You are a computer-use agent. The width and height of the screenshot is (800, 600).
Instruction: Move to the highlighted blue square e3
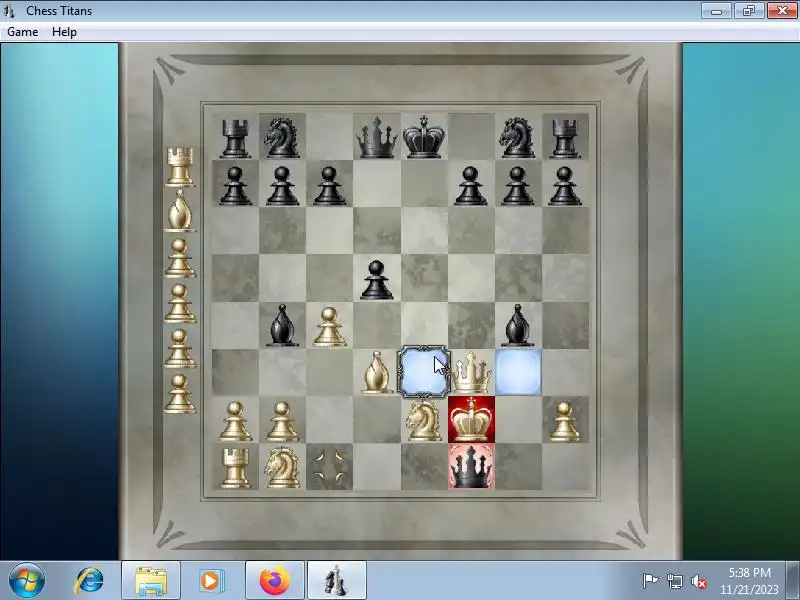coord(424,372)
